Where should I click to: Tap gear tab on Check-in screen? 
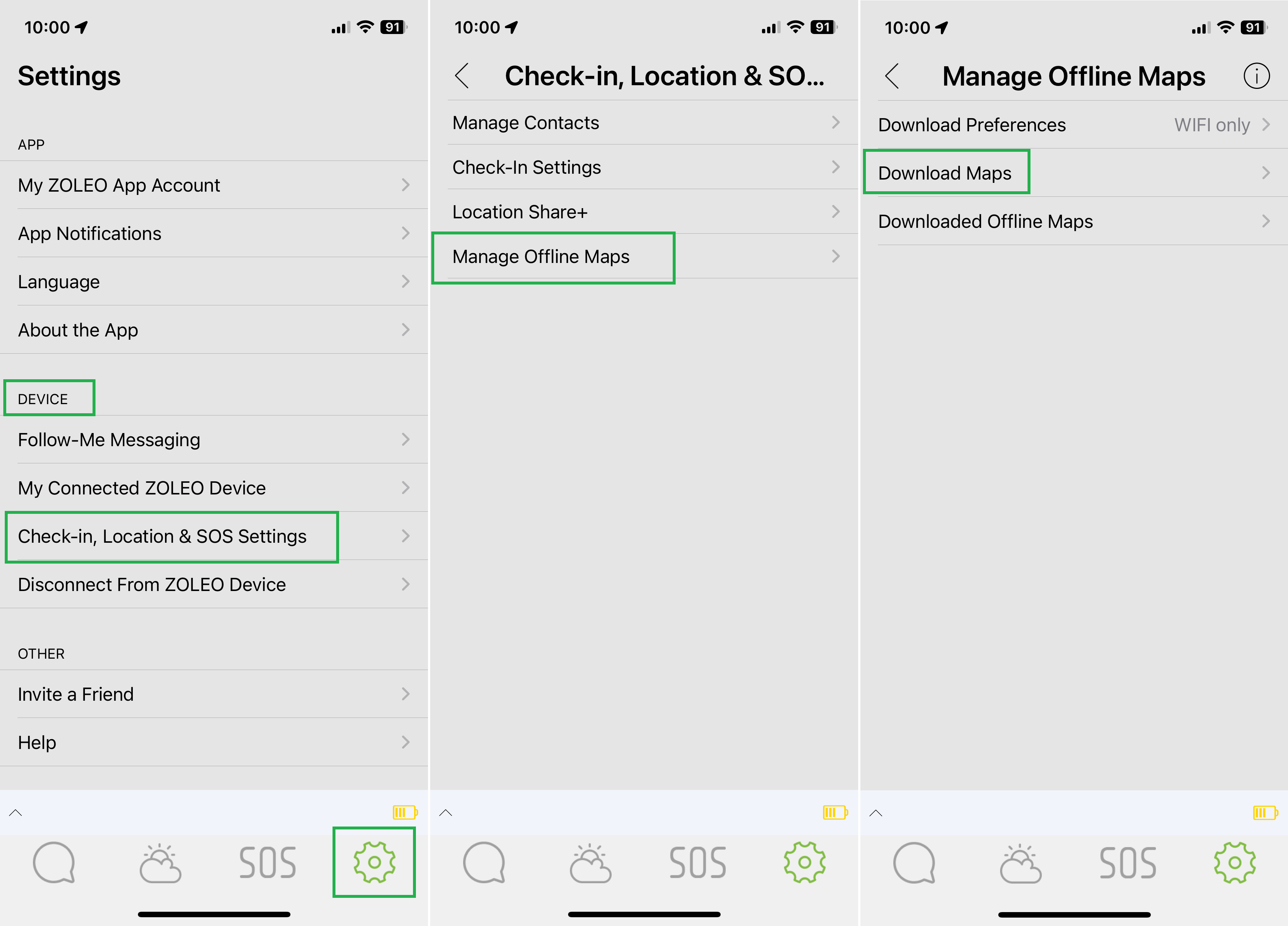pyautogui.click(x=805, y=862)
